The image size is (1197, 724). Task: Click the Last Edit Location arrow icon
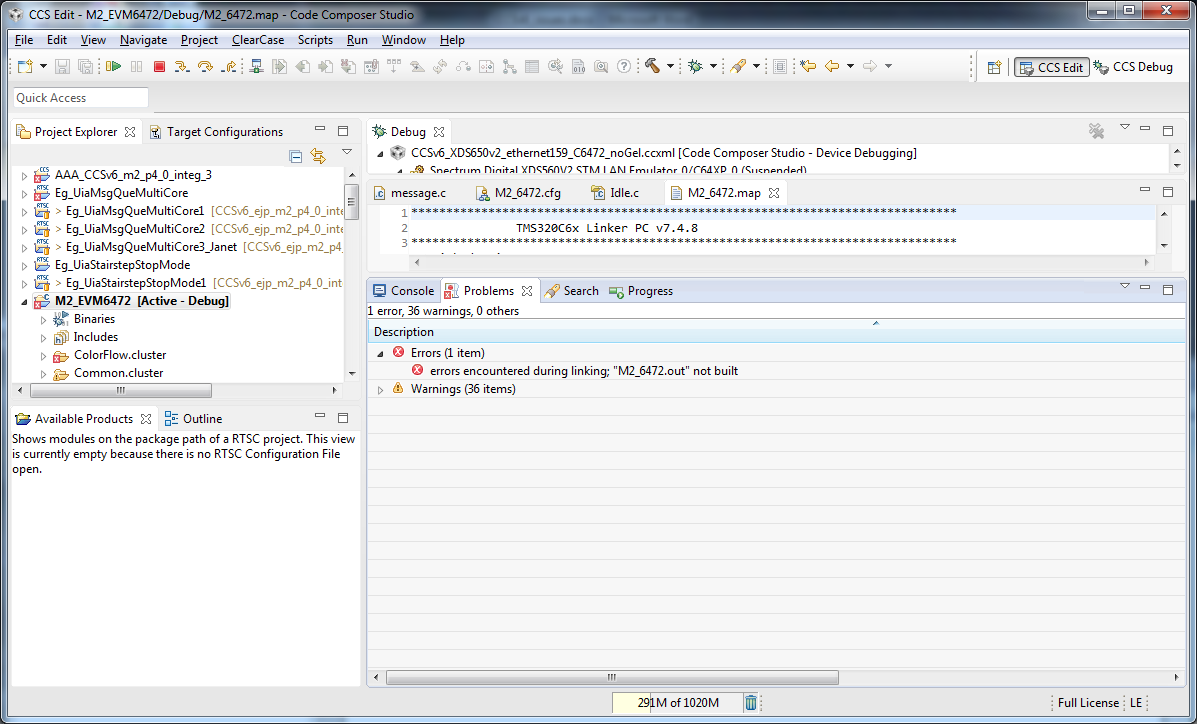tap(808, 66)
